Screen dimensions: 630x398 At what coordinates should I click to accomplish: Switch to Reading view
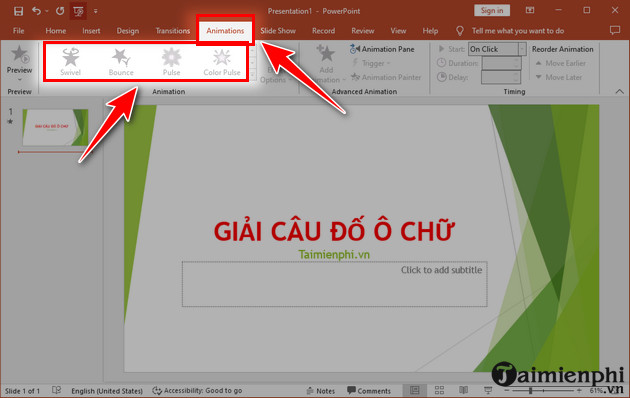pyautogui.click(x=463, y=390)
